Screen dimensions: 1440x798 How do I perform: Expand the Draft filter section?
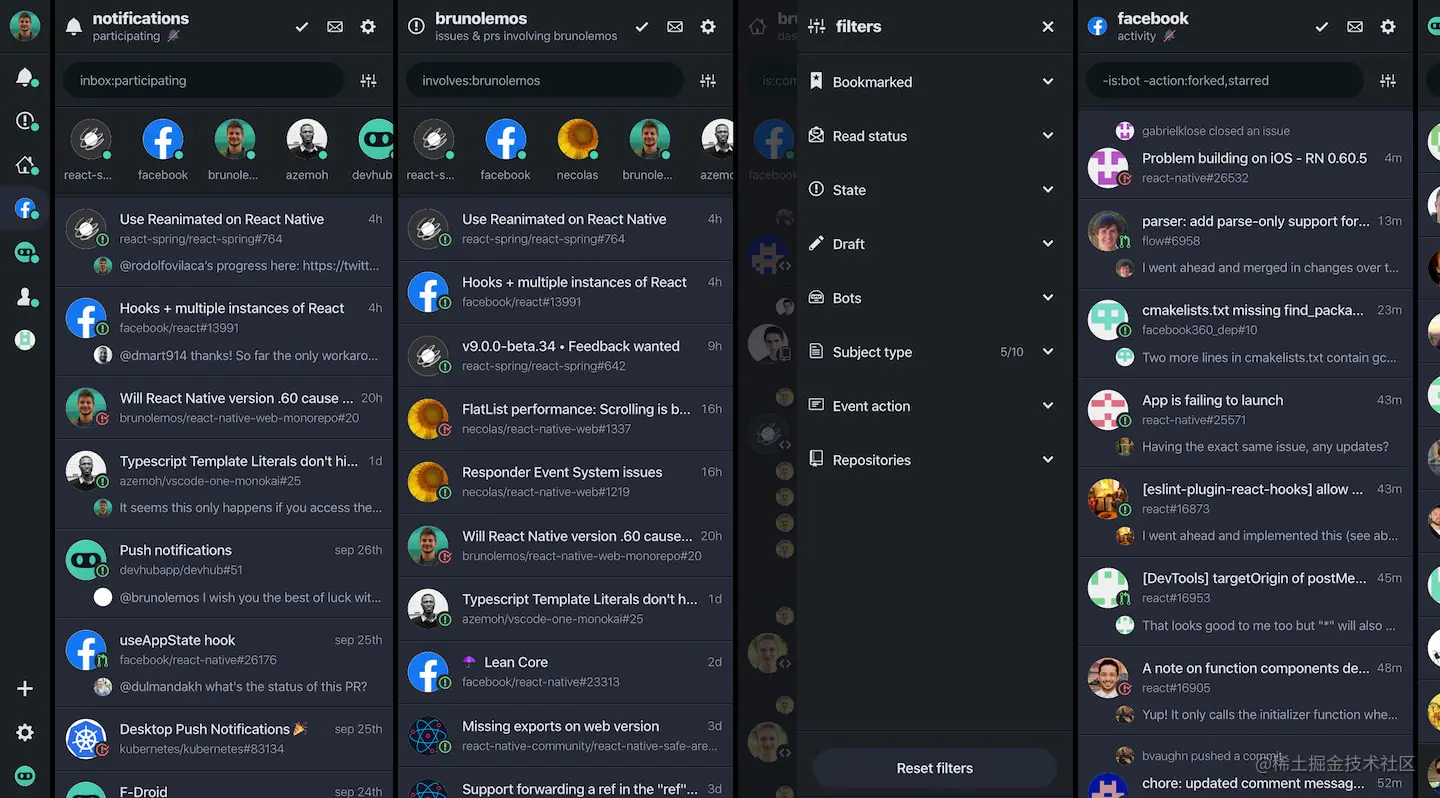click(x=934, y=244)
